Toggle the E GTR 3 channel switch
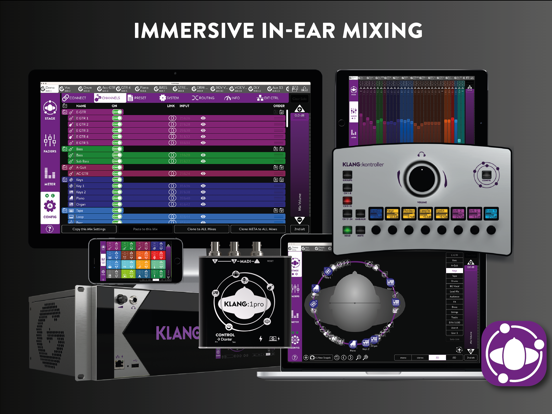 (x=117, y=131)
